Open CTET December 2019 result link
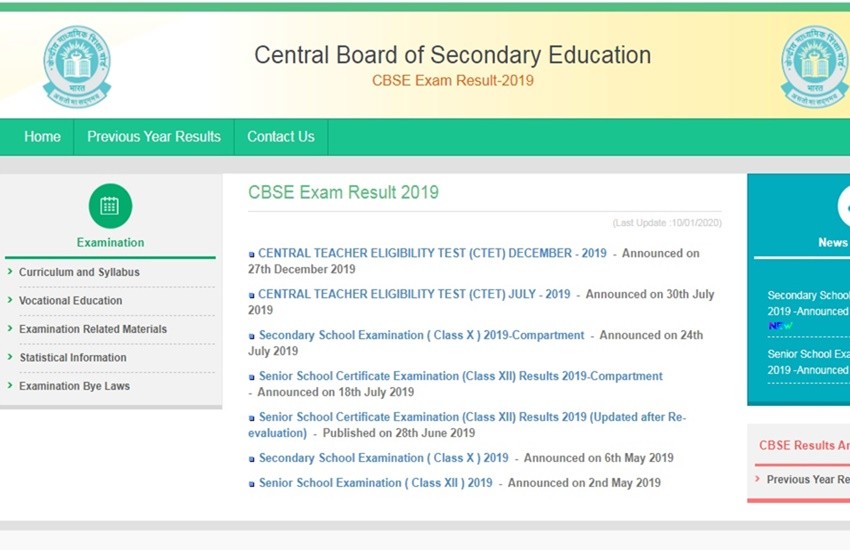850x550 pixels. tap(432, 254)
